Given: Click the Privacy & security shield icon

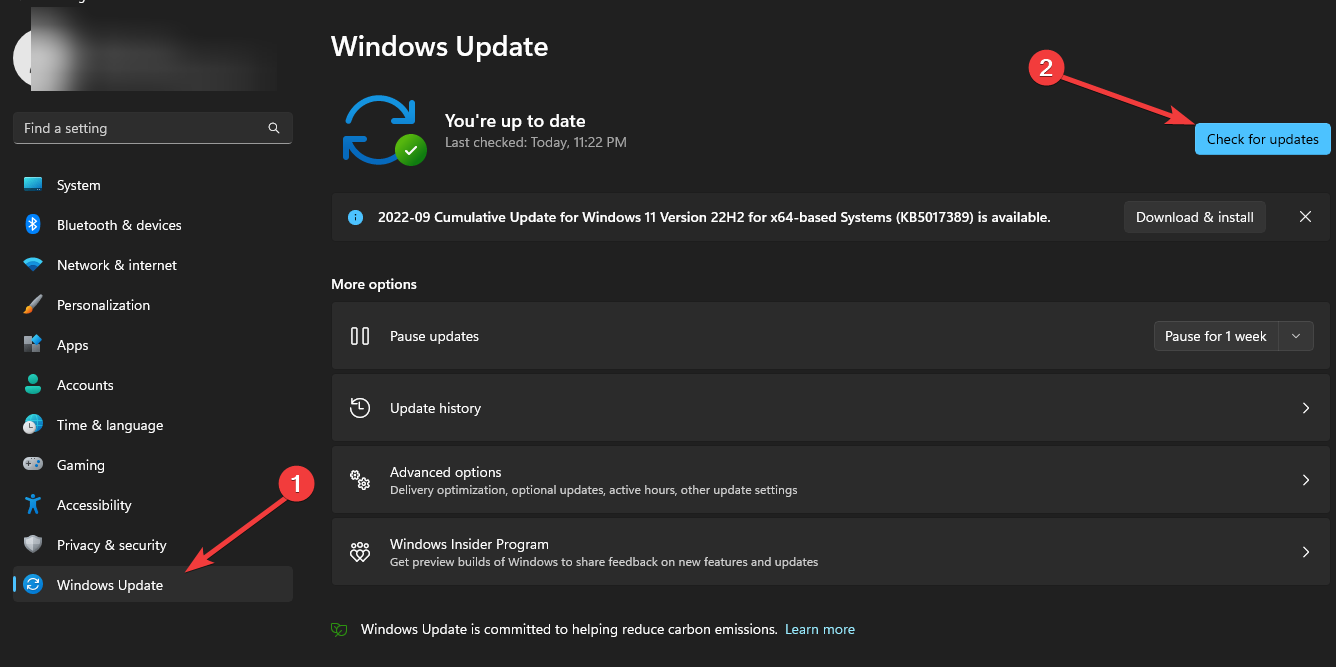Looking at the screenshot, I should [x=33, y=545].
